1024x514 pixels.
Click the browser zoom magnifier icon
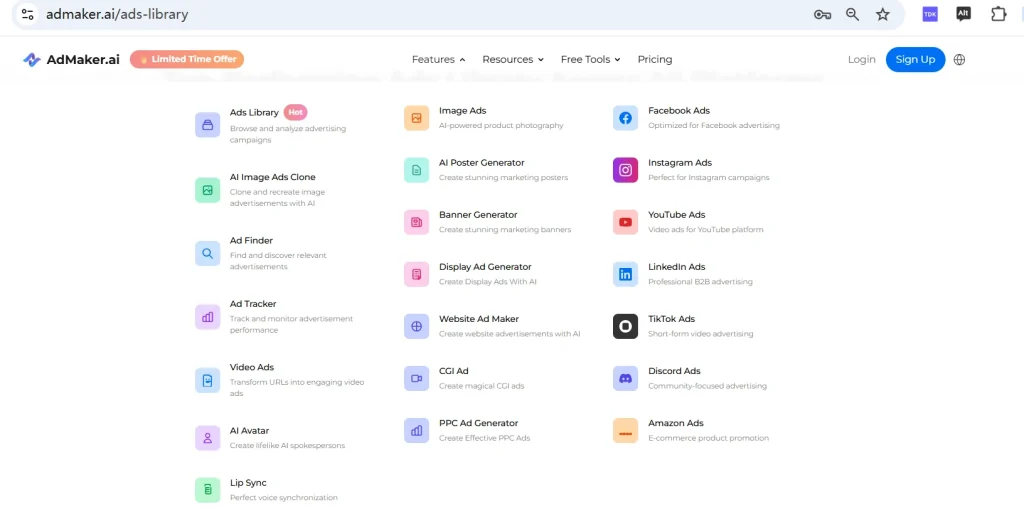852,14
